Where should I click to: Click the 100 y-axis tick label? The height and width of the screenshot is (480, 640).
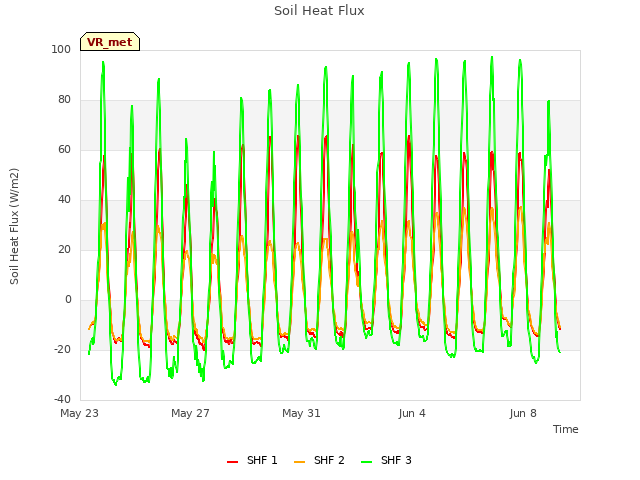(x=61, y=49)
